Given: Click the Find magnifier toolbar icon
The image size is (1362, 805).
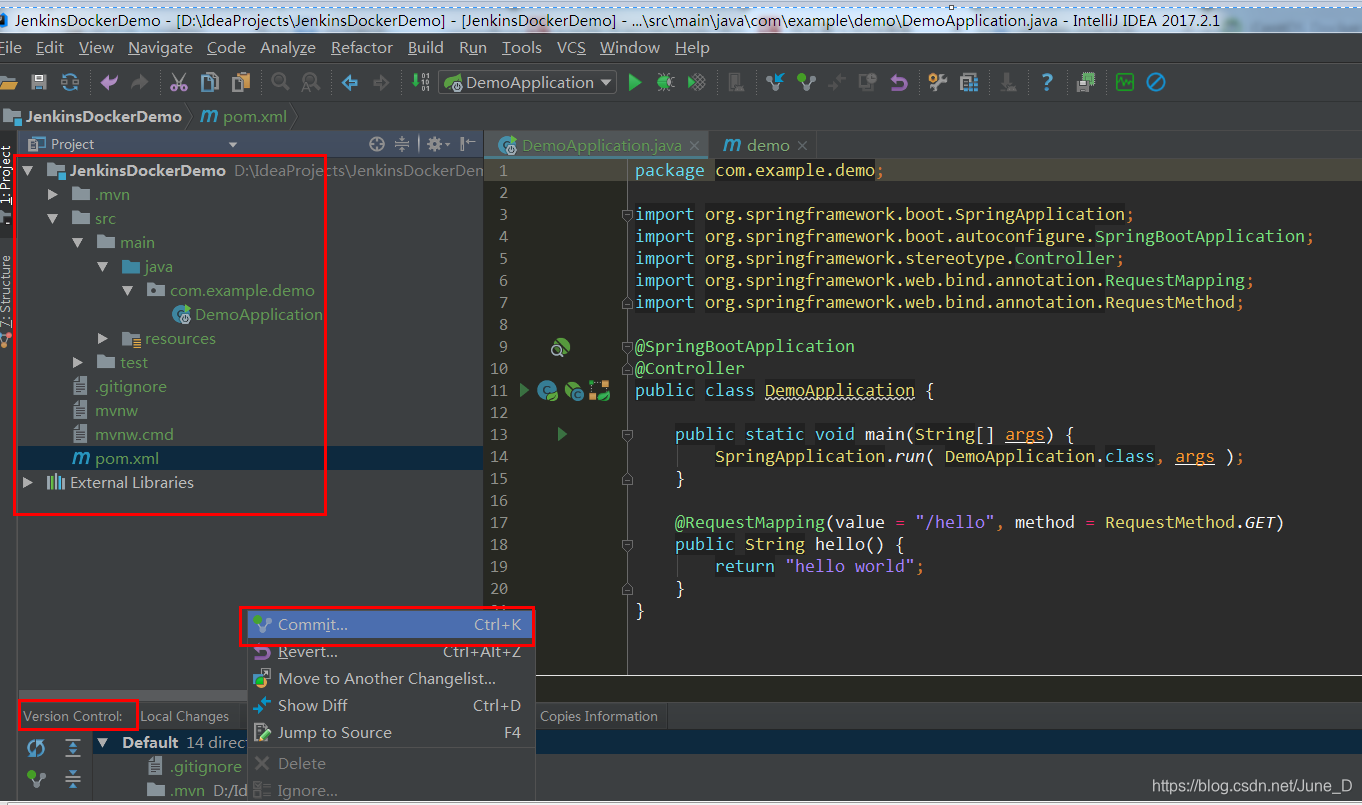Looking at the screenshot, I should point(280,83).
